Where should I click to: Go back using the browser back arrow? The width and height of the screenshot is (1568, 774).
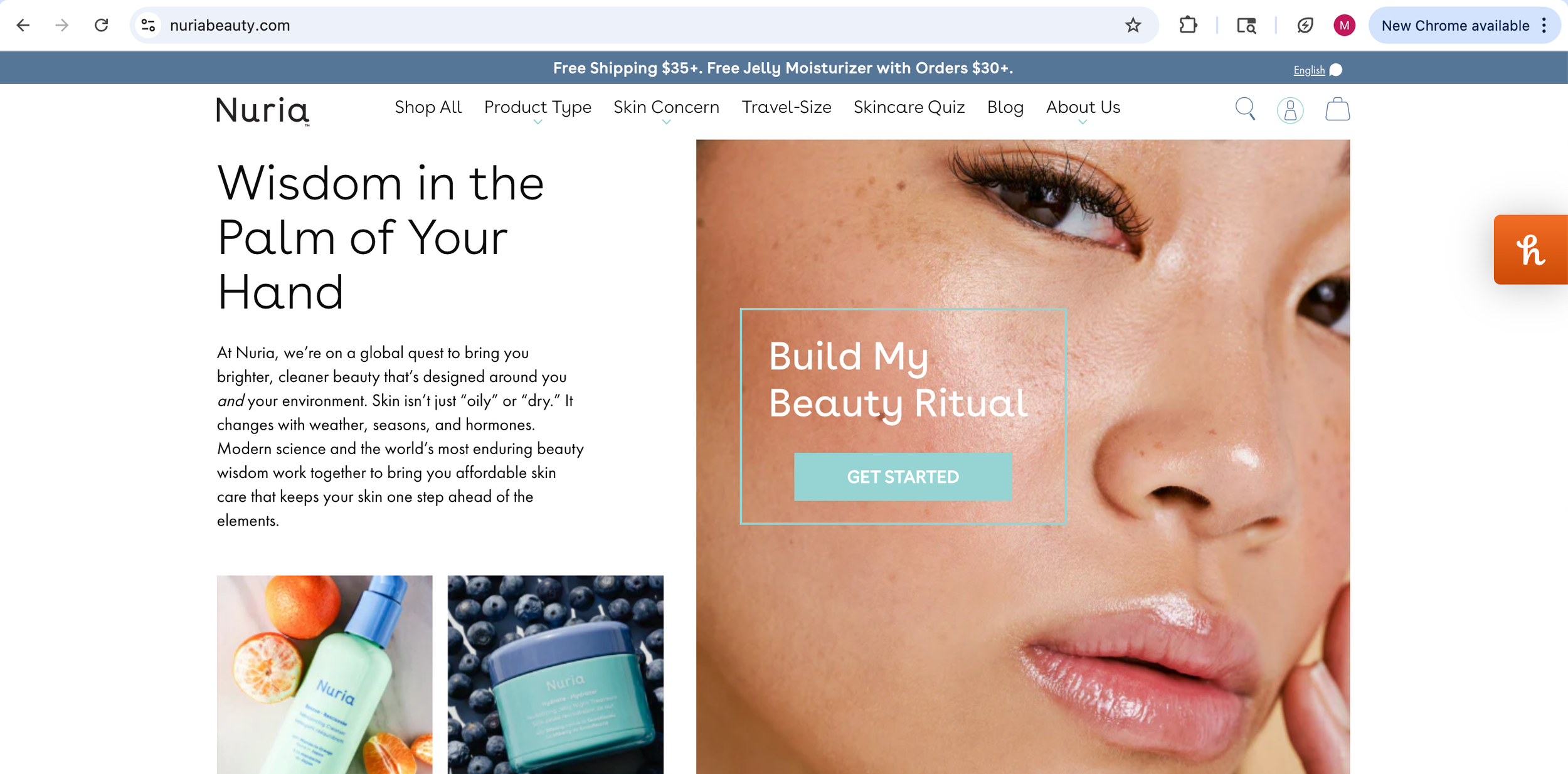click(23, 25)
